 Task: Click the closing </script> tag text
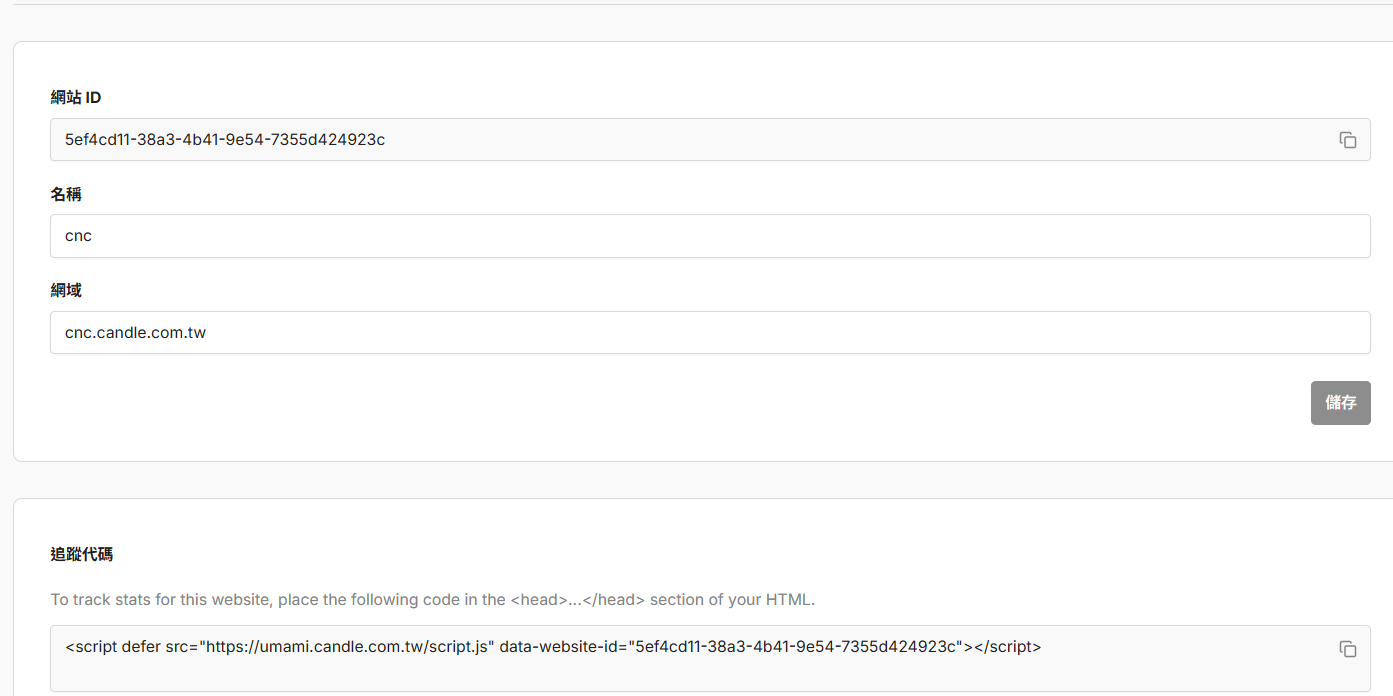click(1008, 647)
